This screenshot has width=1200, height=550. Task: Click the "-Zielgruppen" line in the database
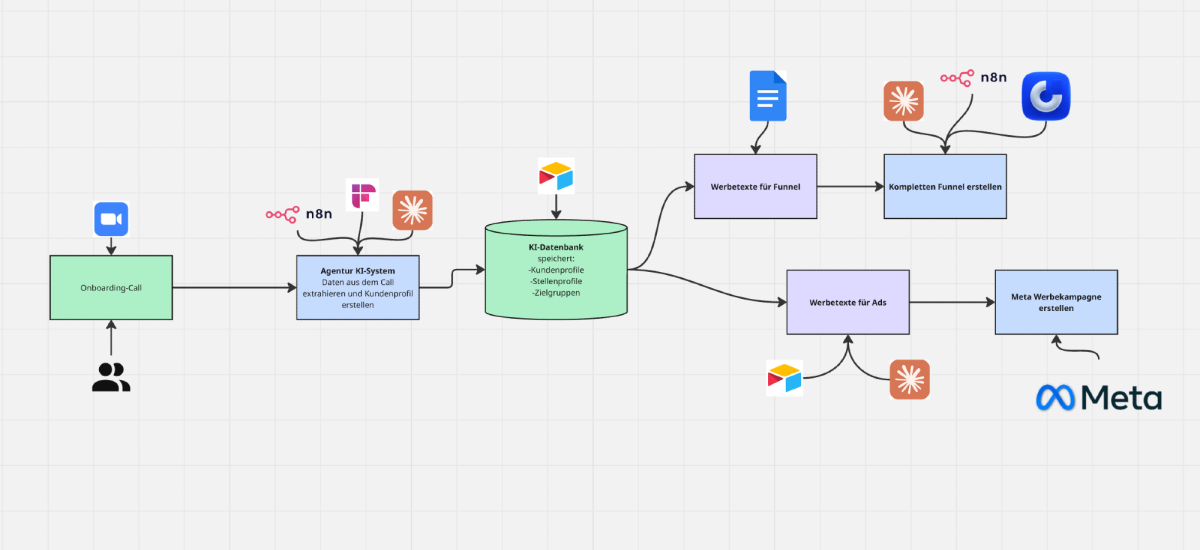coord(557,292)
